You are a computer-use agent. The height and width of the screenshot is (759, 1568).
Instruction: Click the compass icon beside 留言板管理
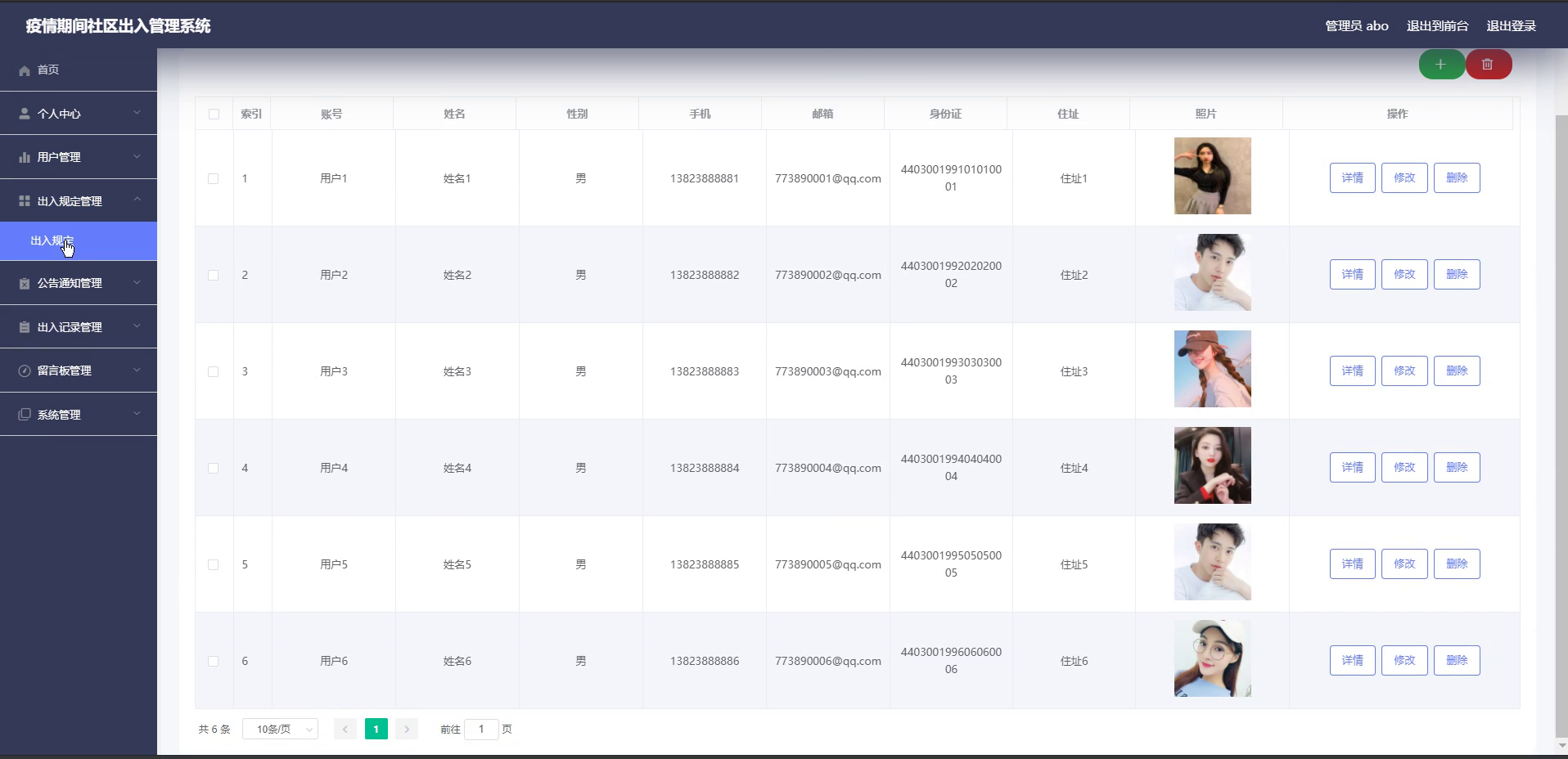25,371
